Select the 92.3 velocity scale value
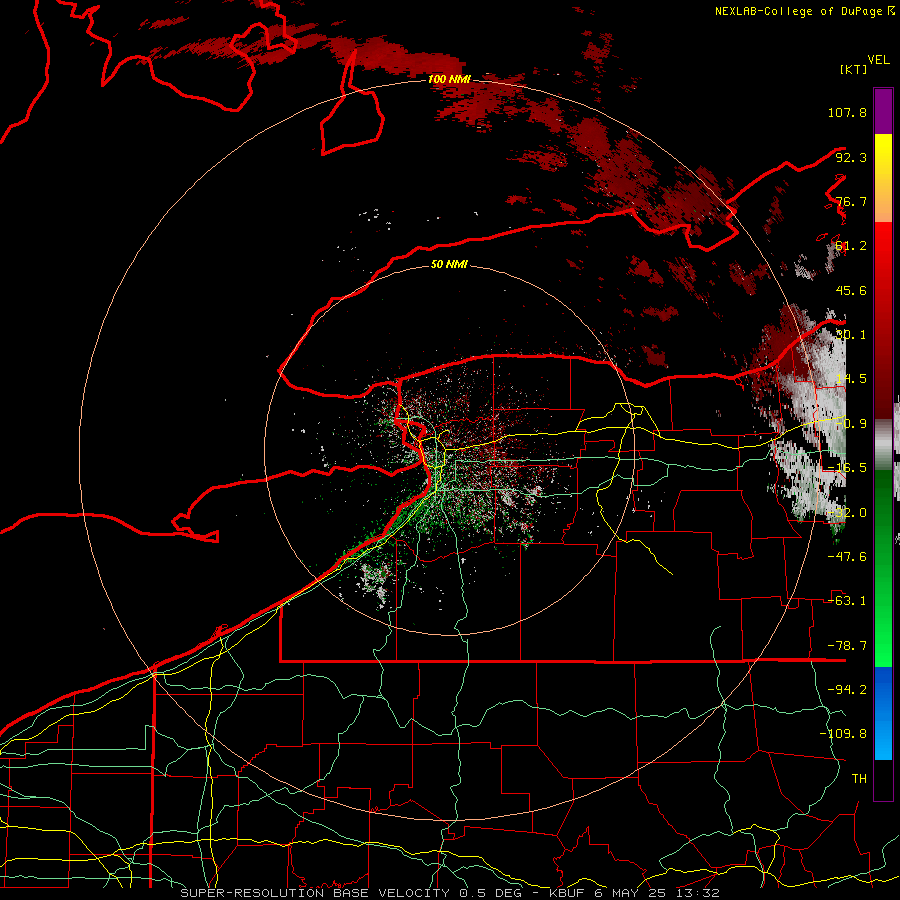The height and width of the screenshot is (900, 900). [x=851, y=157]
